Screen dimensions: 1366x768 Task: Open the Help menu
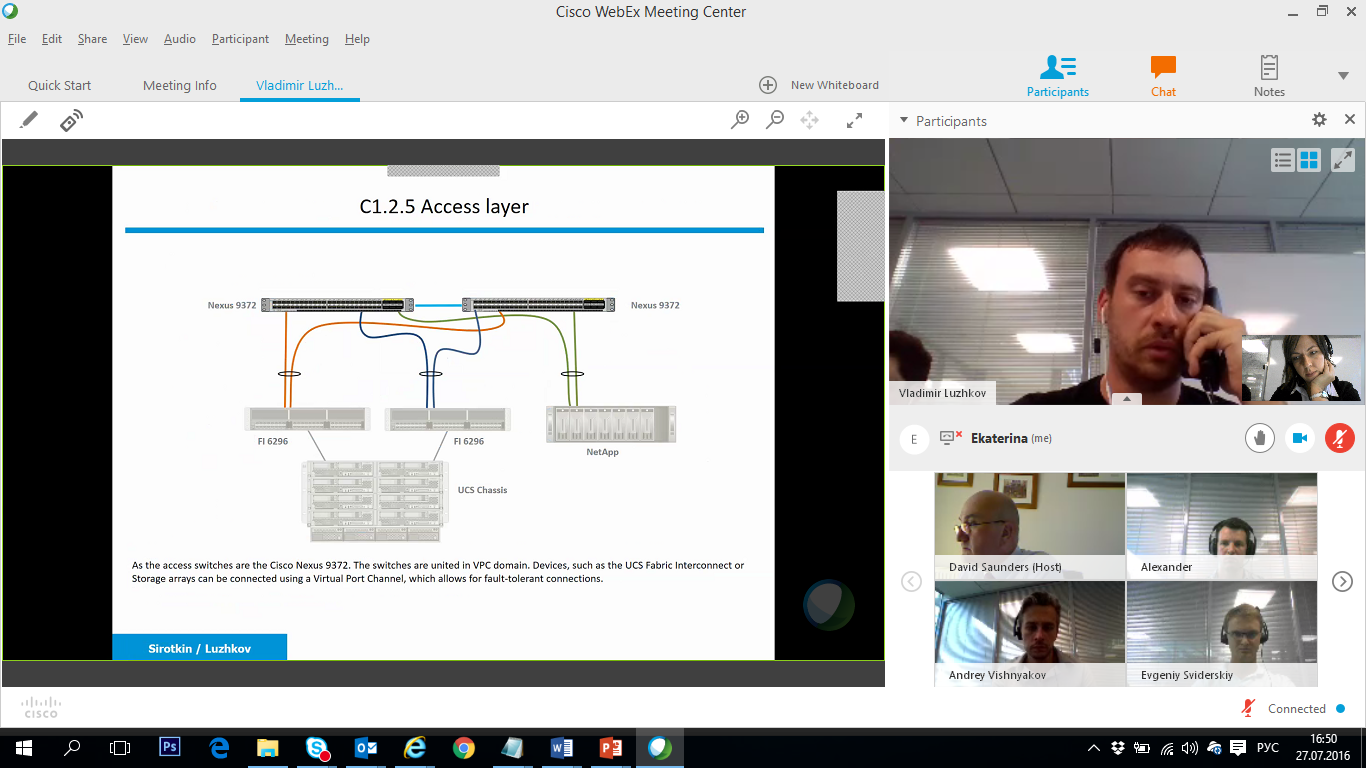coord(357,39)
